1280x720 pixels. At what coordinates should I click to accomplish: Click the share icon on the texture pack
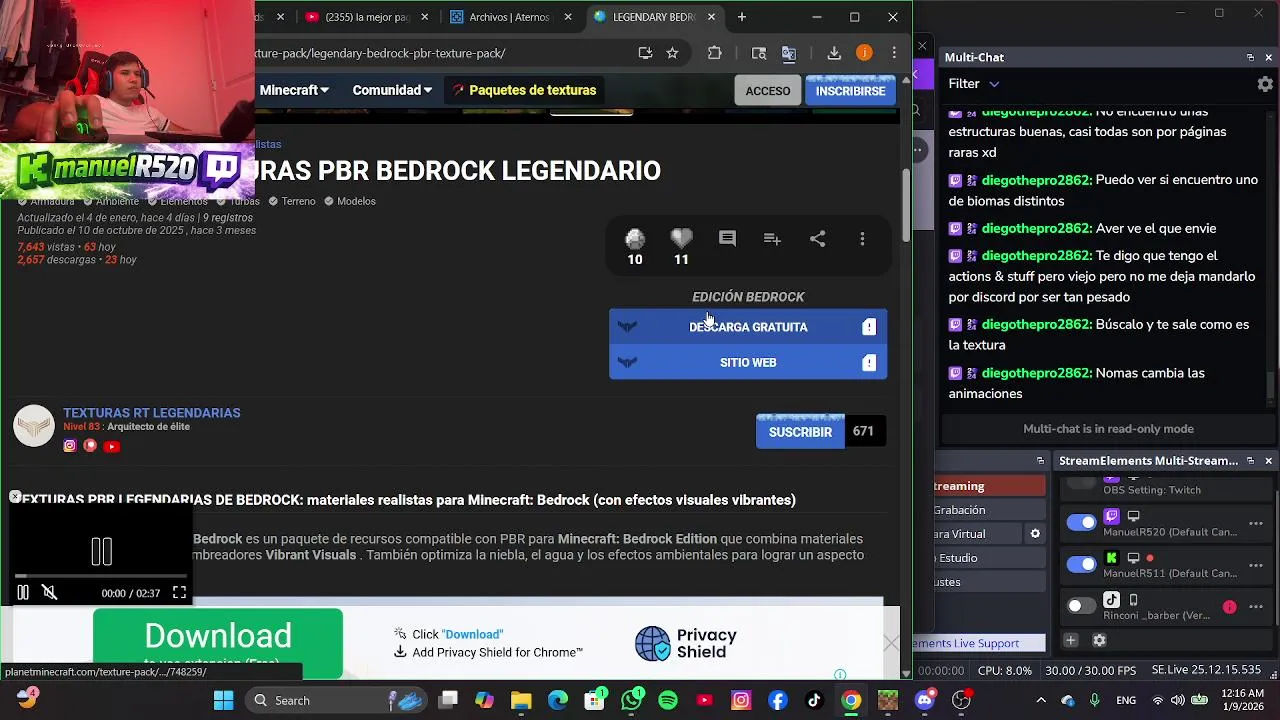tap(817, 238)
